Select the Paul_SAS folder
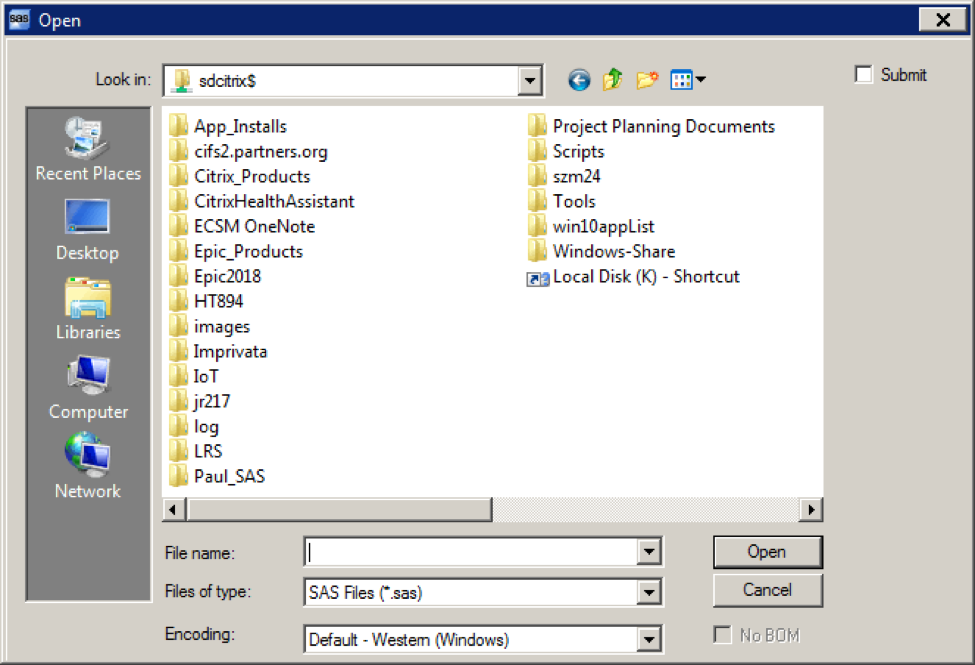The height and width of the screenshot is (665, 975). pos(217,476)
